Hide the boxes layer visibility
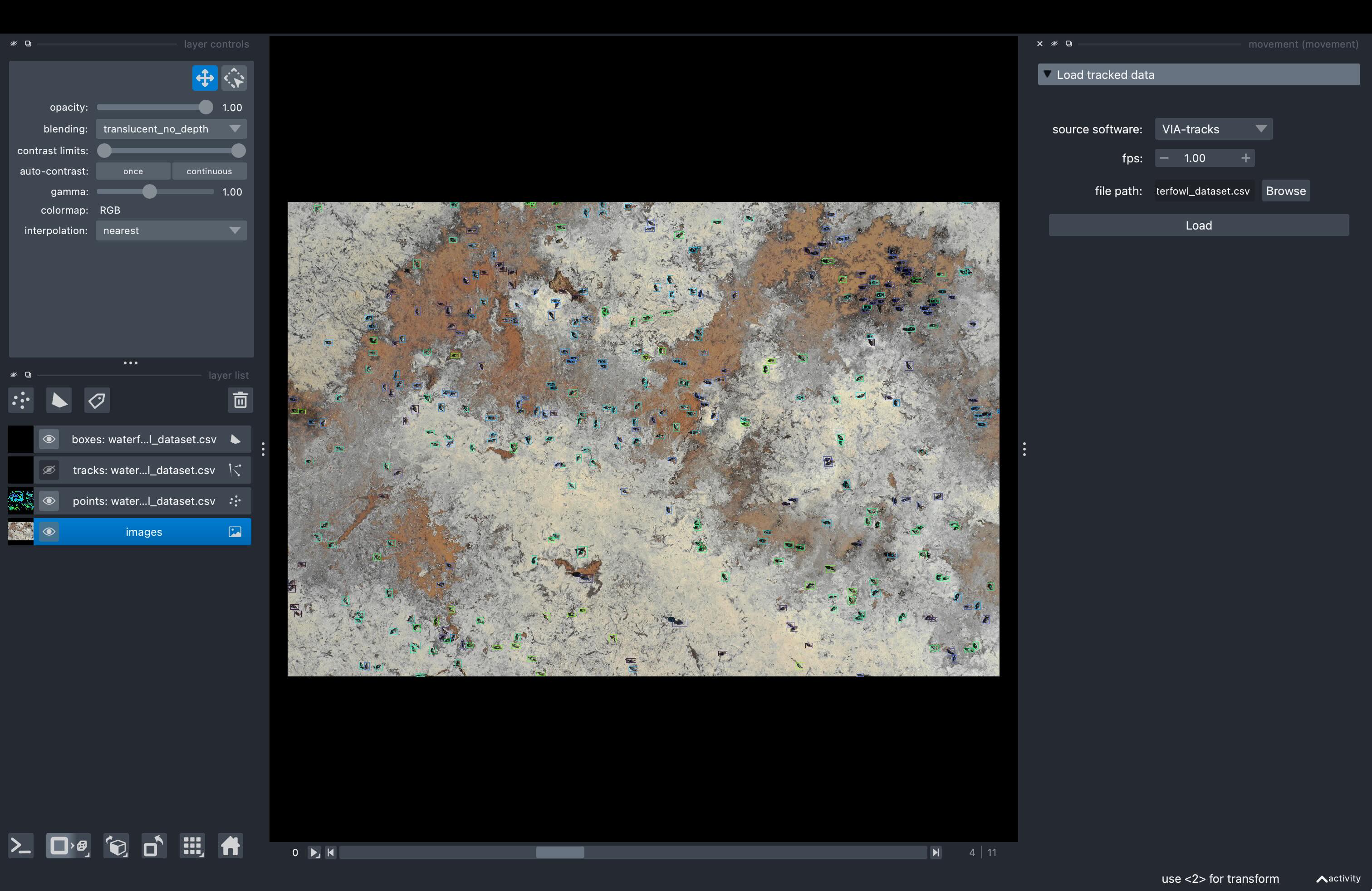The image size is (1372, 891). (49, 439)
